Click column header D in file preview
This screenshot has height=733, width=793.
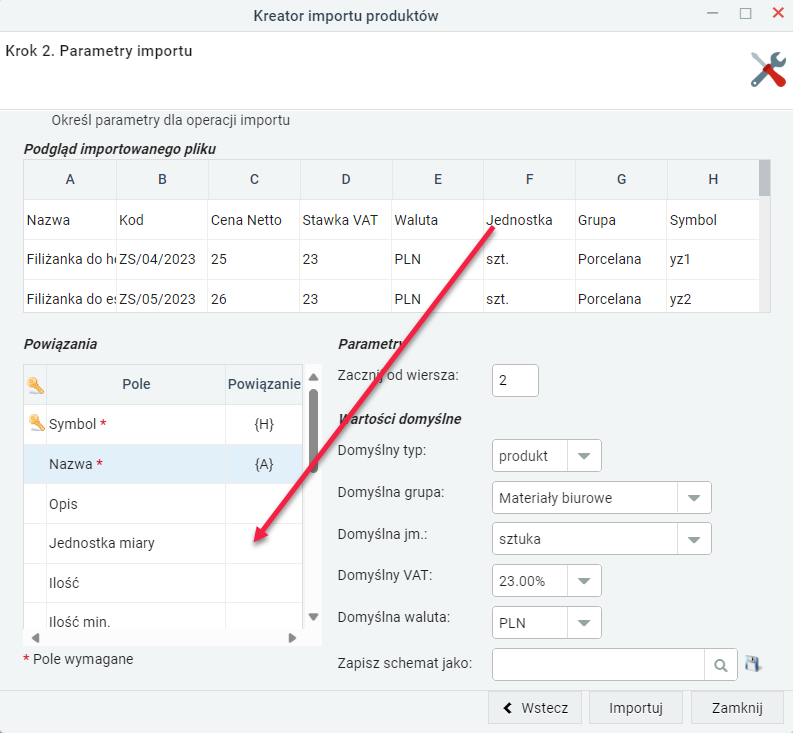[346, 179]
